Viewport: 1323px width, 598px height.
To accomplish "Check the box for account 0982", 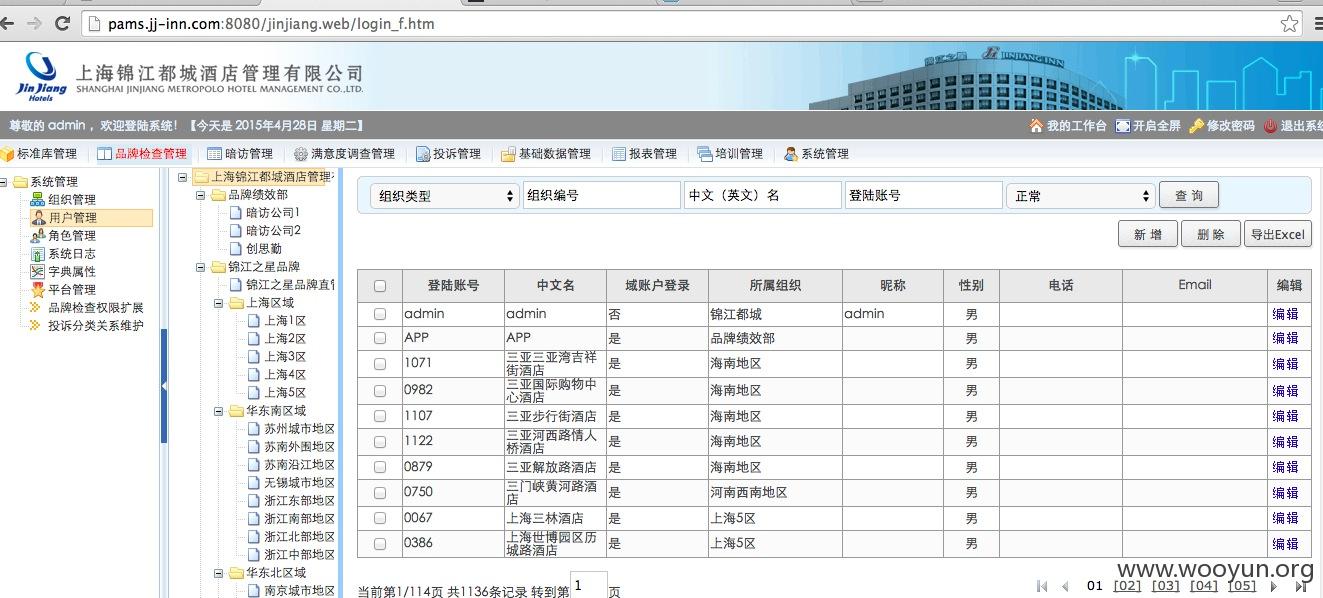I will pos(380,391).
